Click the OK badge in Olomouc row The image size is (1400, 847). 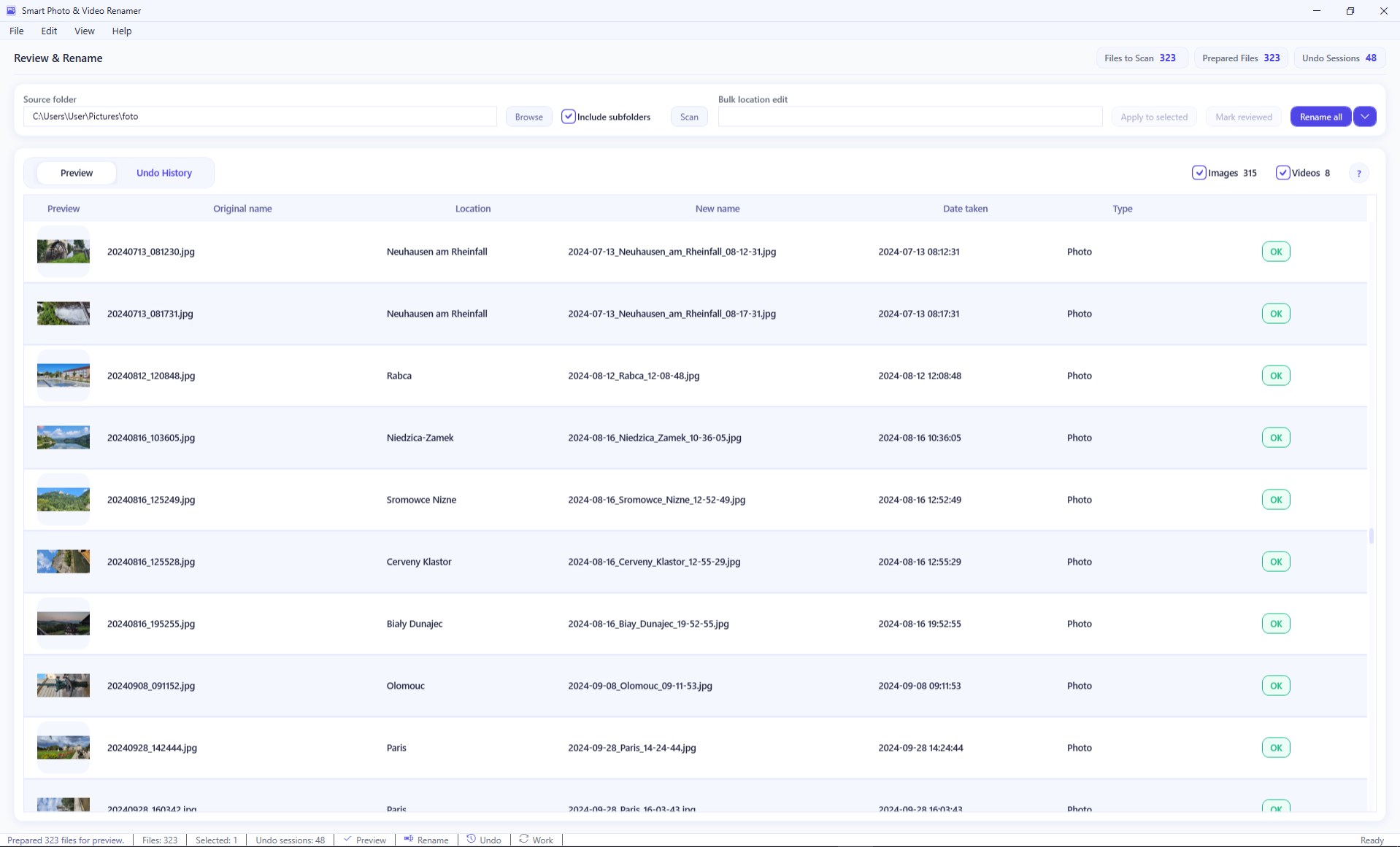pyautogui.click(x=1276, y=686)
